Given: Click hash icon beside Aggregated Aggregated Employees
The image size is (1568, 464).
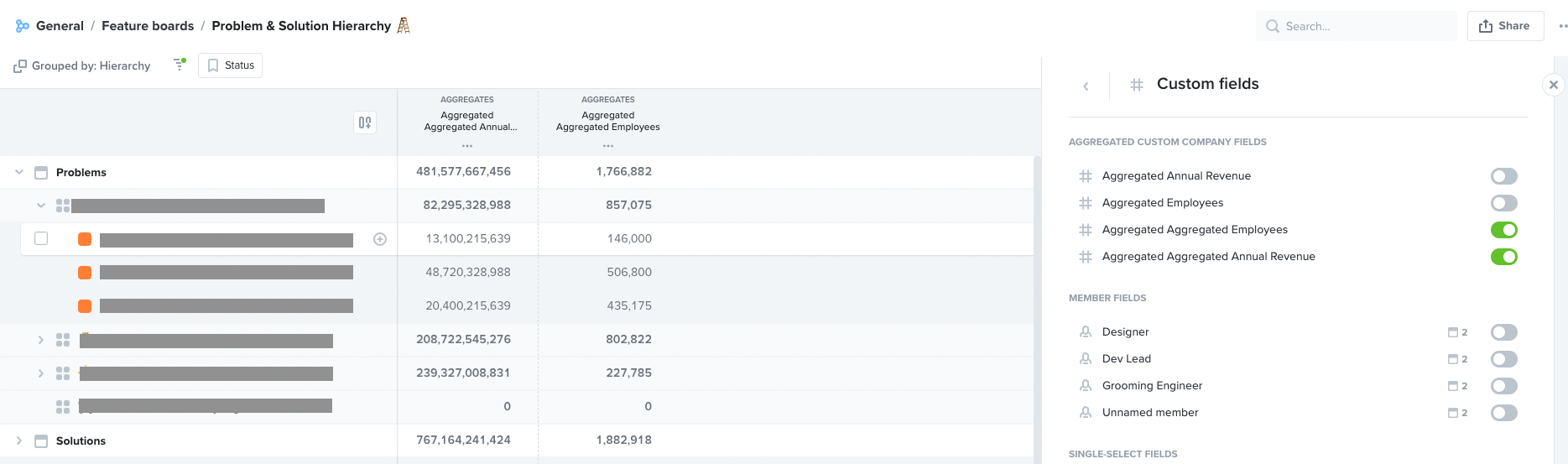Looking at the screenshot, I should point(1086,230).
